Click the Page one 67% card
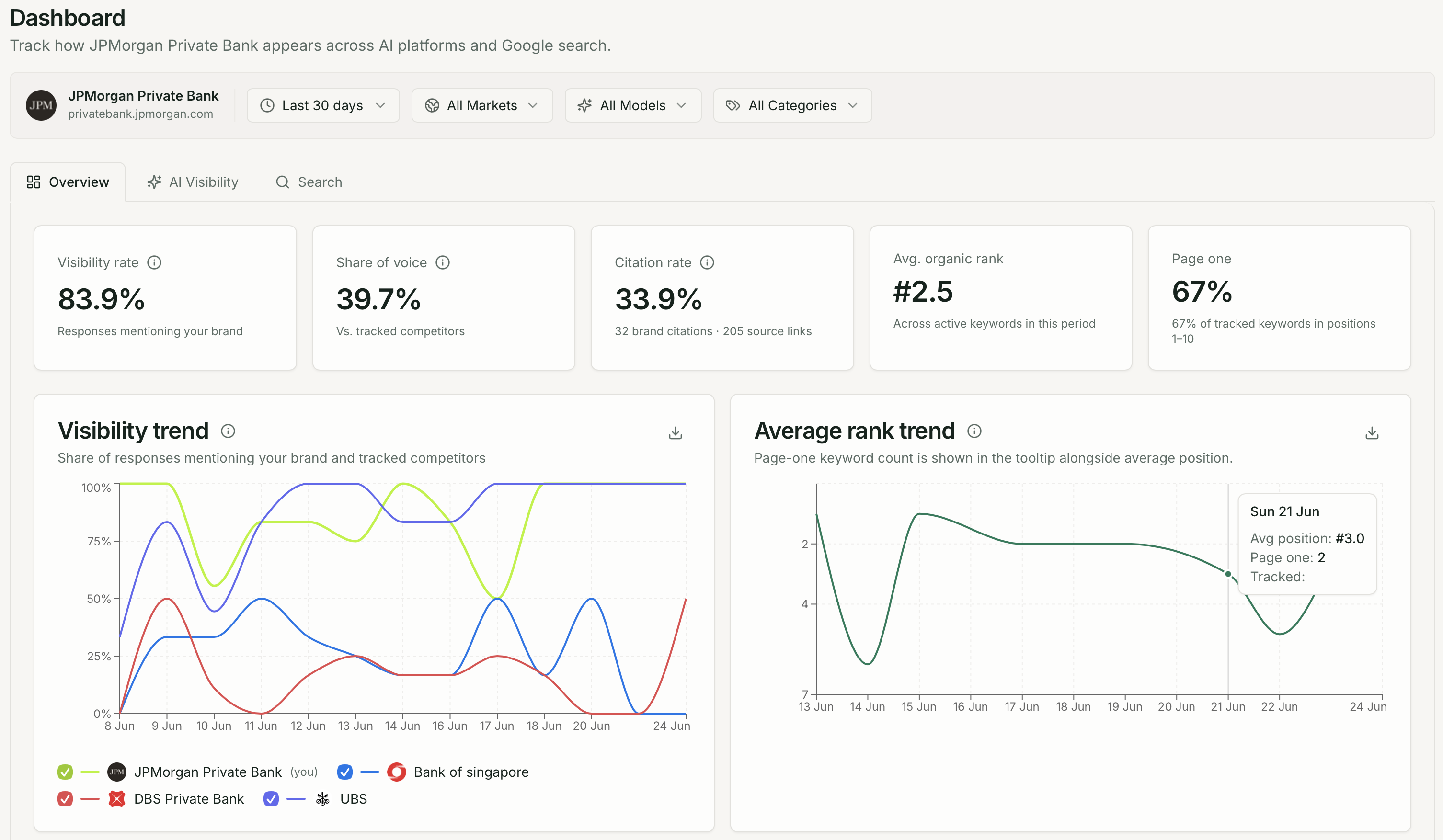This screenshot has width=1443, height=840. pyautogui.click(x=1279, y=298)
